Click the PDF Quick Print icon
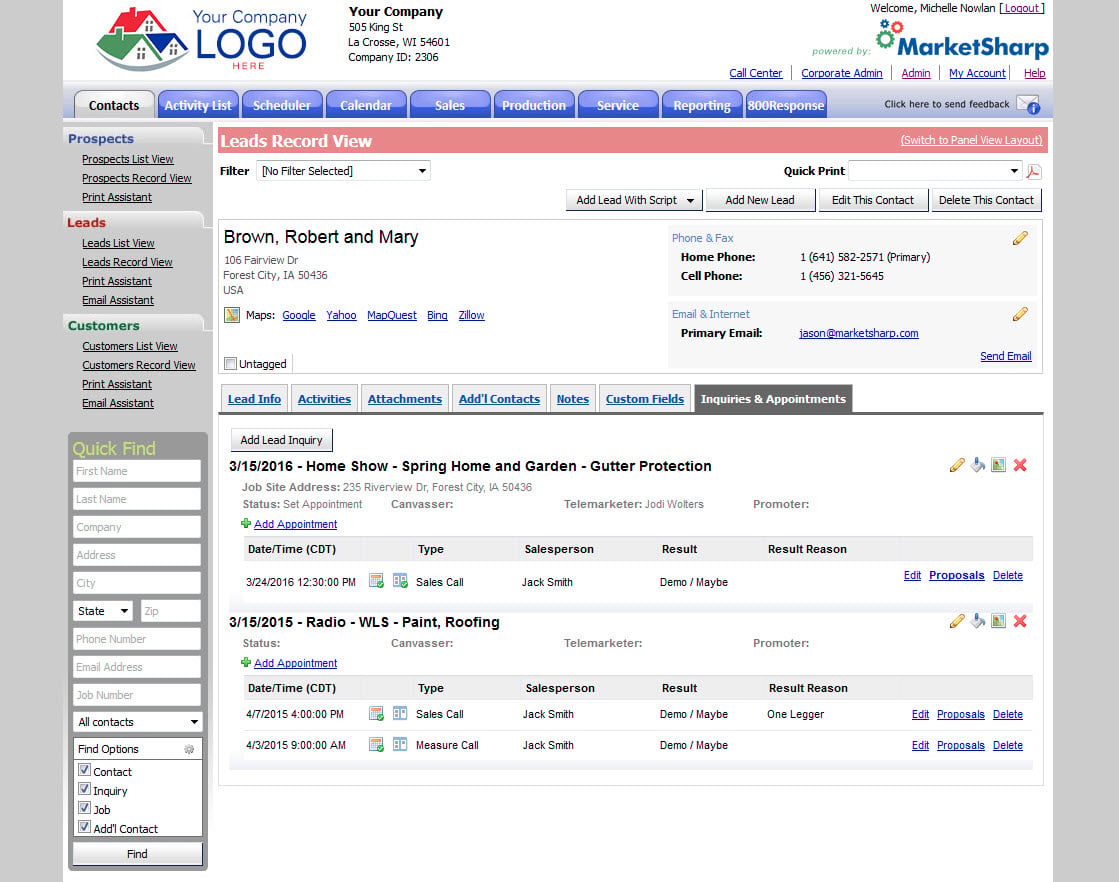Screen dimensions: 1119x882 [1033, 172]
